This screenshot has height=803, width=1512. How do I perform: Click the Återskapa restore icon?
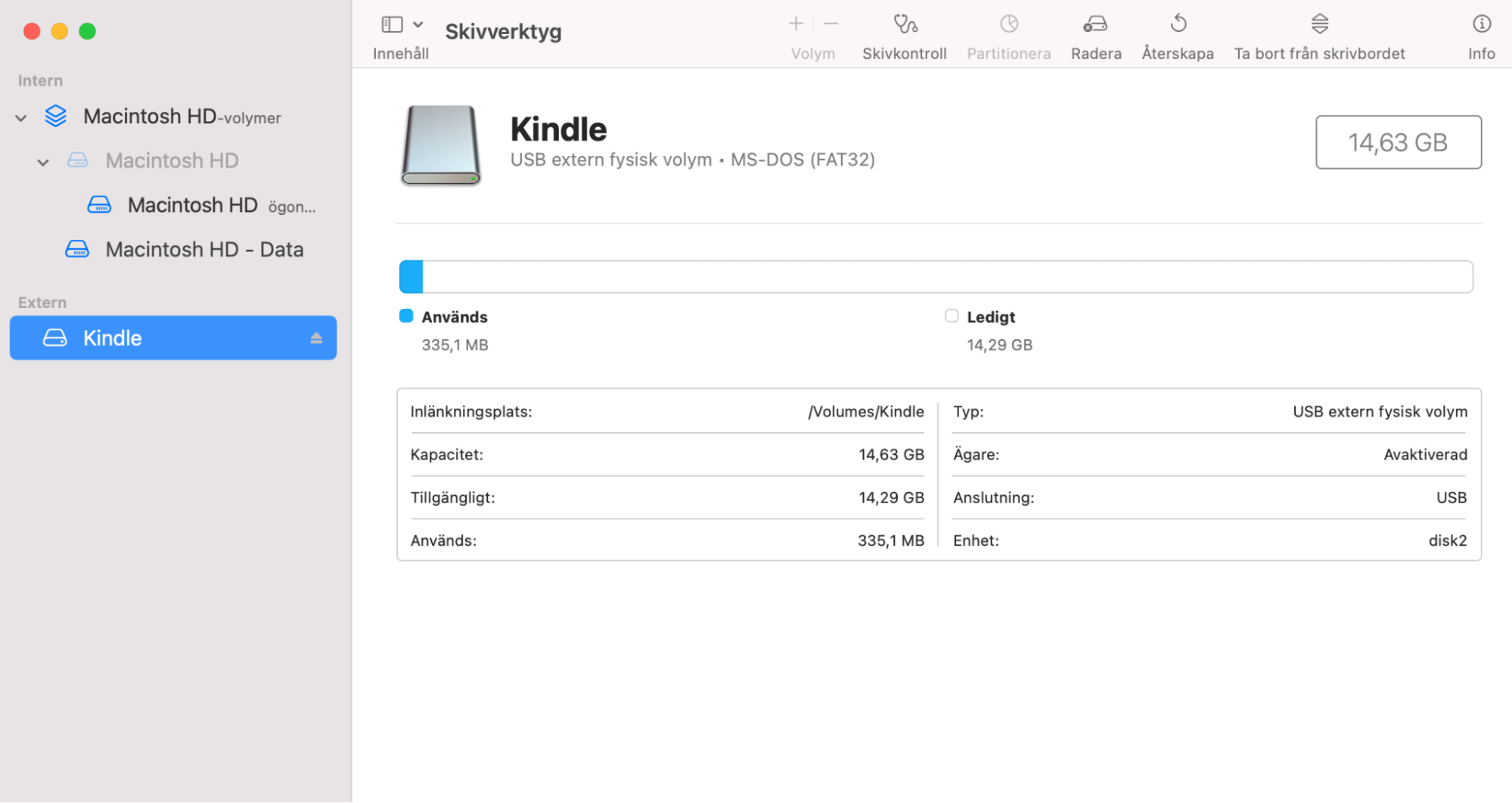[1178, 24]
